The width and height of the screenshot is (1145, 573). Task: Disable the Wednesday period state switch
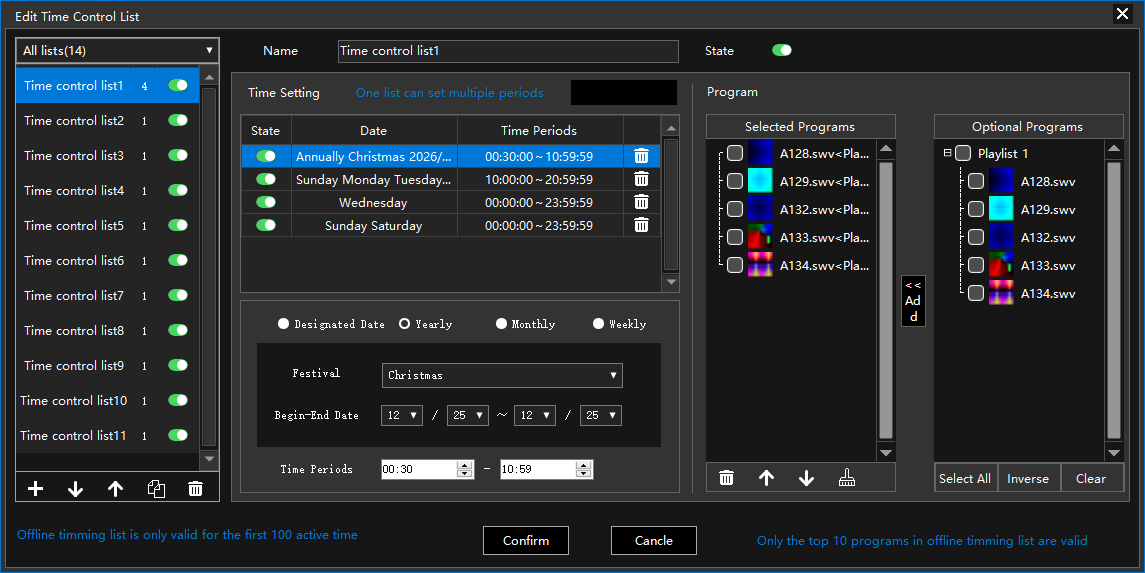pyautogui.click(x=266, y=202)
